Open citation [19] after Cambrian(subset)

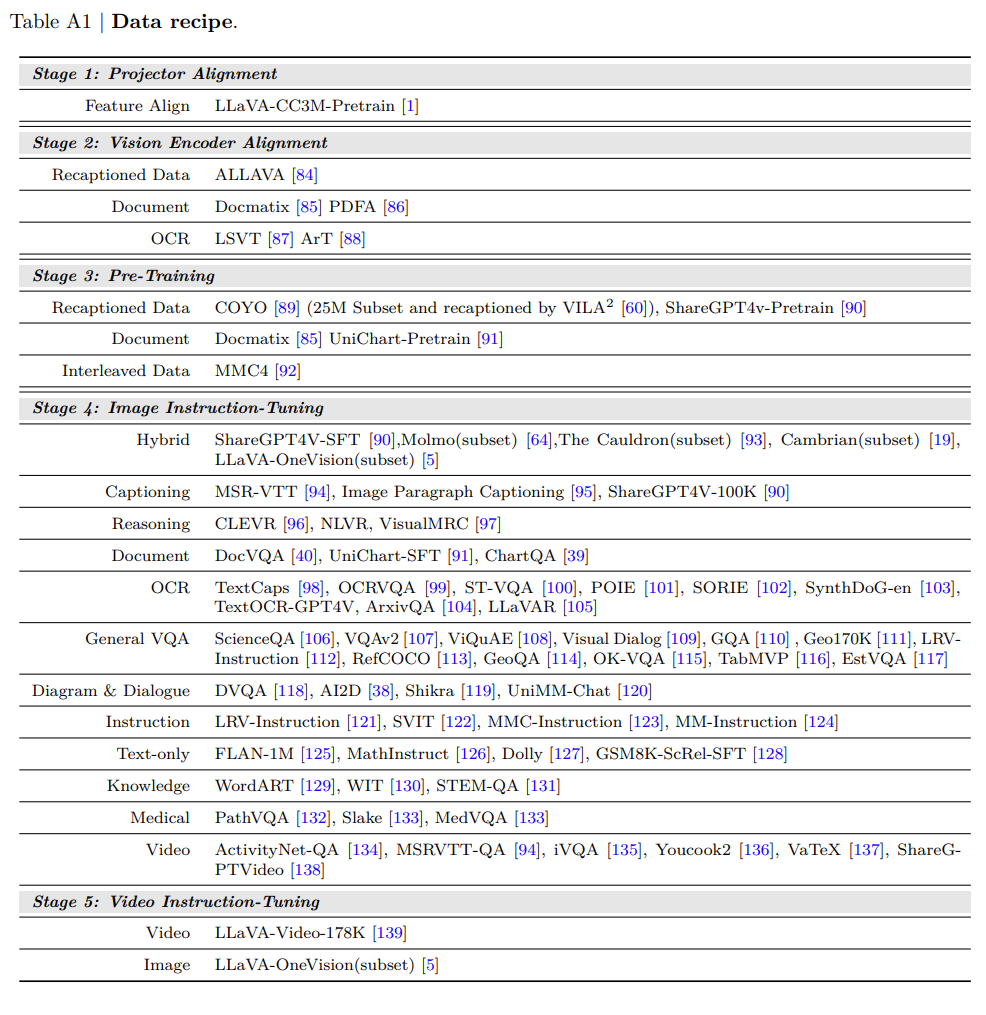(x=942, y=440)
